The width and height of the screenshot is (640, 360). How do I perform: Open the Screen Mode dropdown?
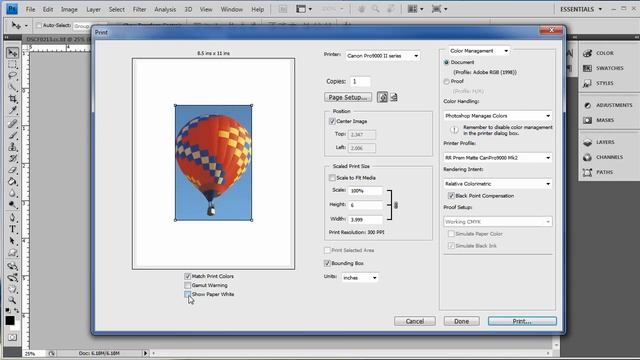tap(440, 9)
